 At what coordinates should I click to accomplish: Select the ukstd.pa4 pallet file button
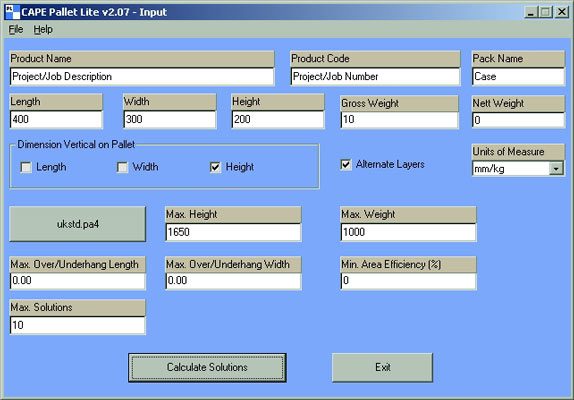click(x=78, y=224)
